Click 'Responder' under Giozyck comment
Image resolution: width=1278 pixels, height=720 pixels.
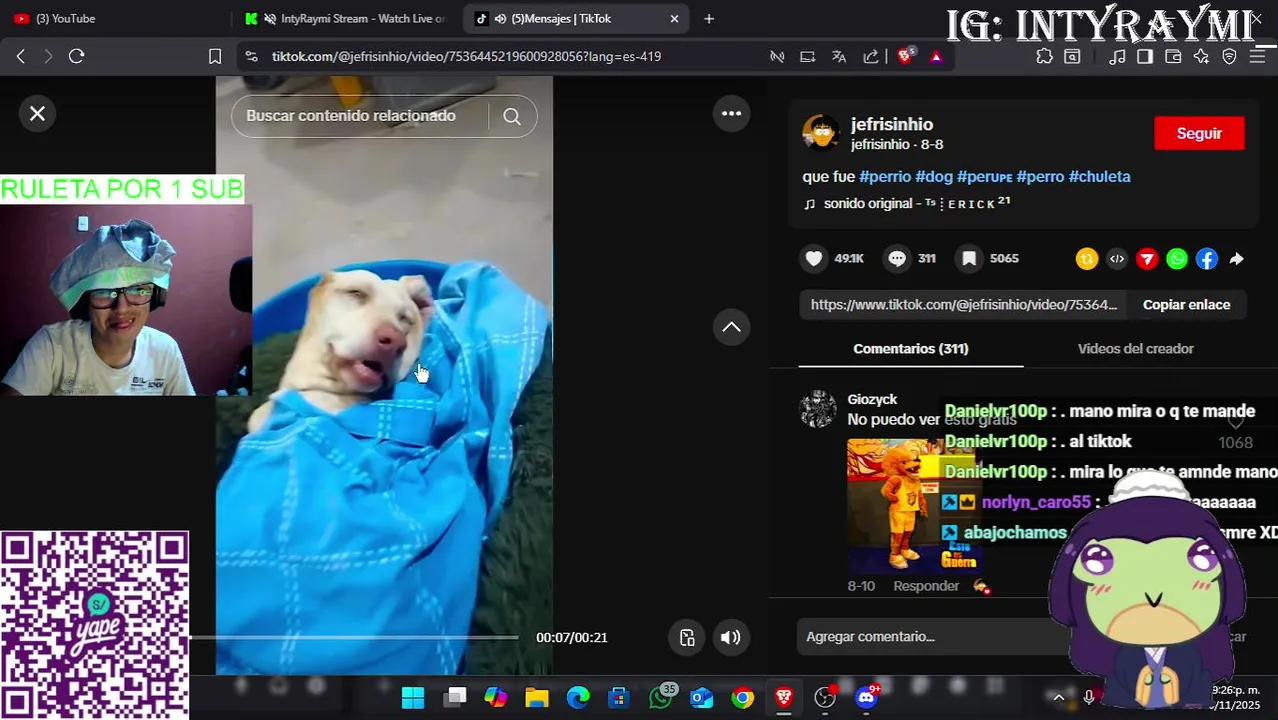pyautogui.click(x=926, y=586)
